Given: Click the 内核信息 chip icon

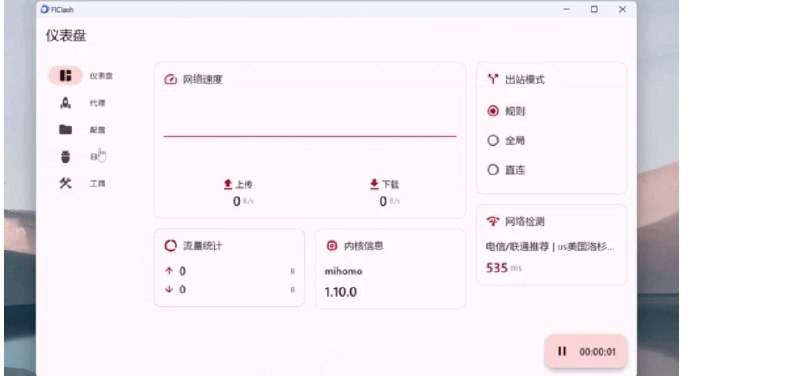Looking at the screenshot, I should point(332,246).
